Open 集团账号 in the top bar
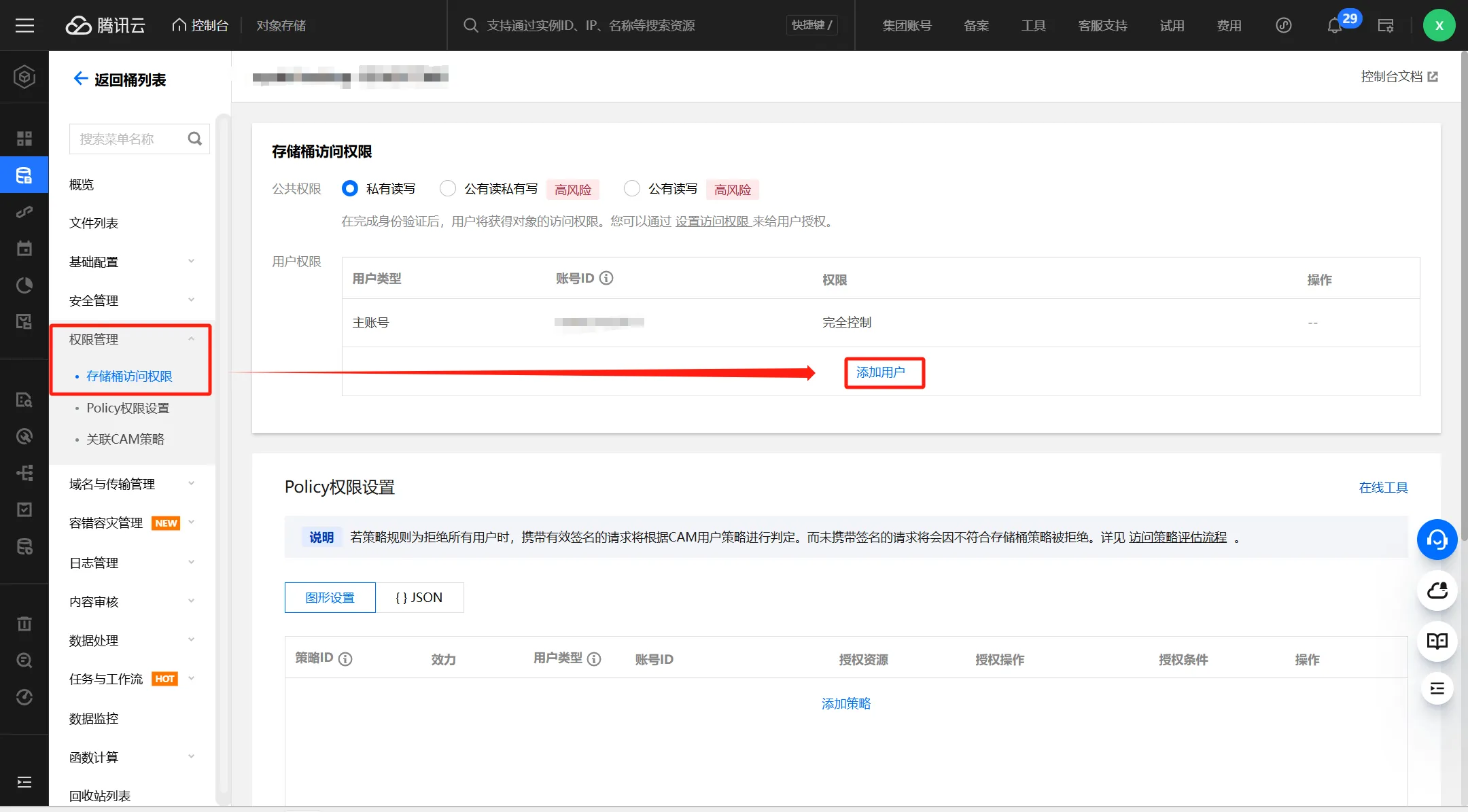Screen dimensions: 1468x812 coord(907,26)
